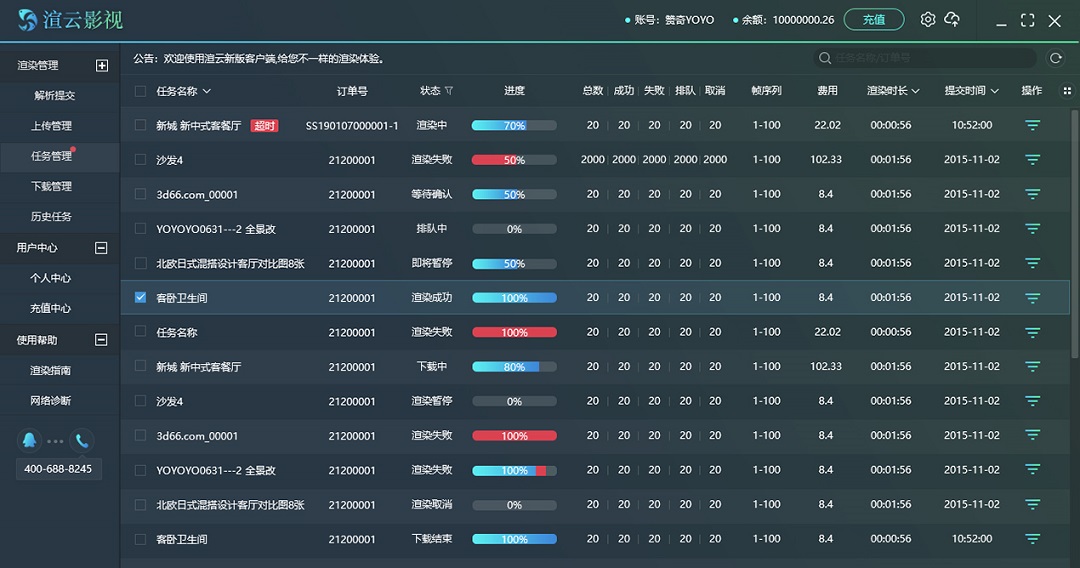1080x568 pixels.
Task: Go to 历史任务 in the sidebar
Action: (51, 217)
